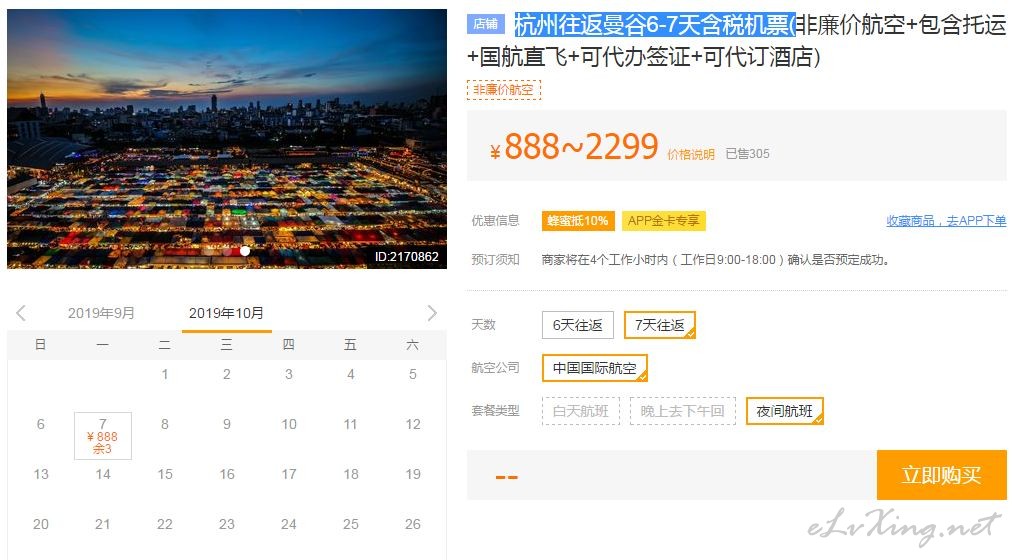The image size is (1012, 560).
Task: Click calendar date 8
Action: pos(165,424)
